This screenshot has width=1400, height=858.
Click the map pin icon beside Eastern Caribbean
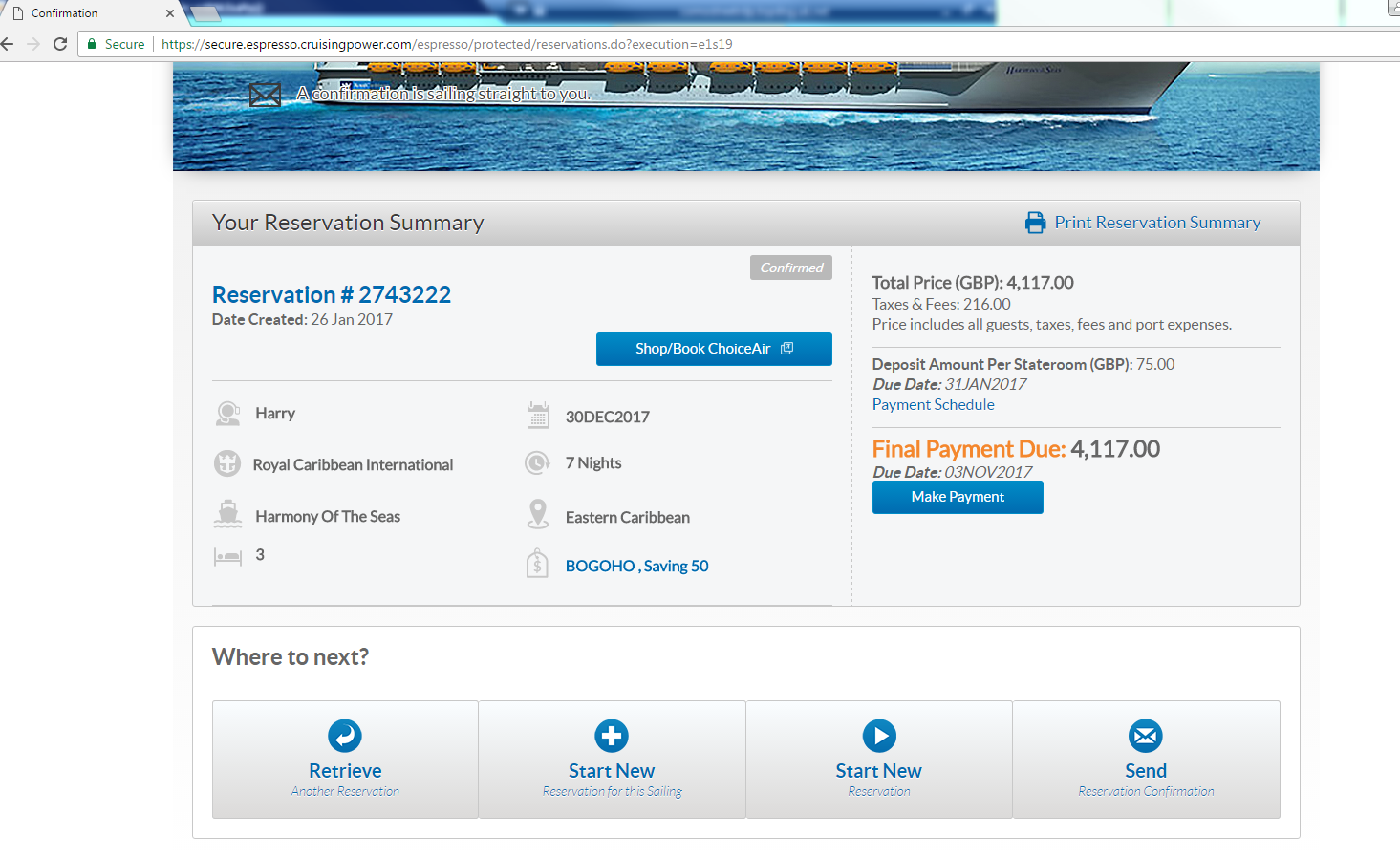tap(538, 514)
